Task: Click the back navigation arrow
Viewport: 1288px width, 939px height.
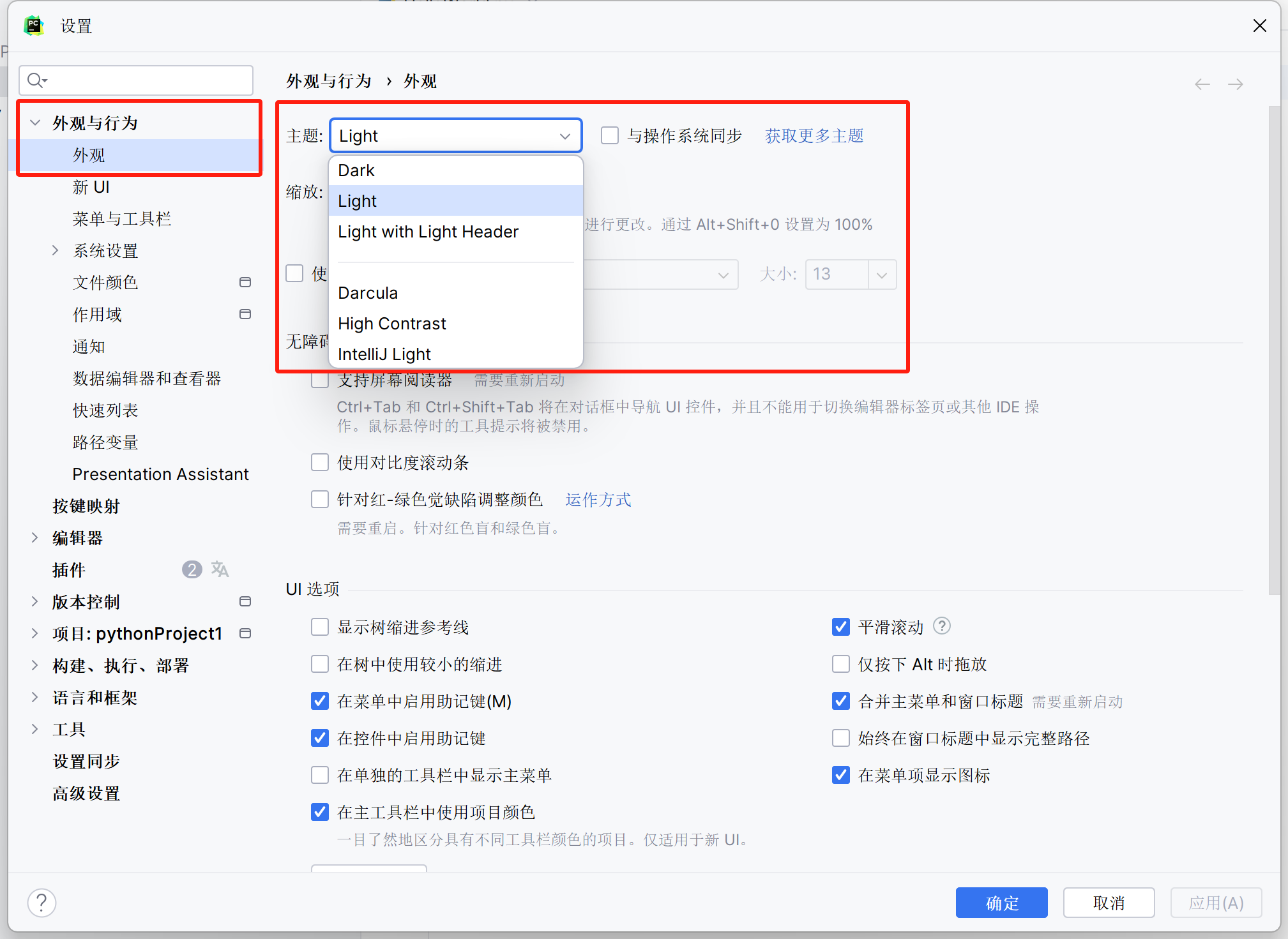Action: pyautogui.click(x=1202, y=84)
